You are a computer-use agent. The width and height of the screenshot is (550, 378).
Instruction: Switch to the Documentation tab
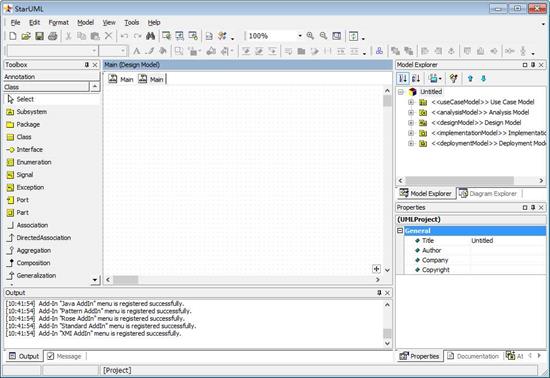tap(474, 356)
